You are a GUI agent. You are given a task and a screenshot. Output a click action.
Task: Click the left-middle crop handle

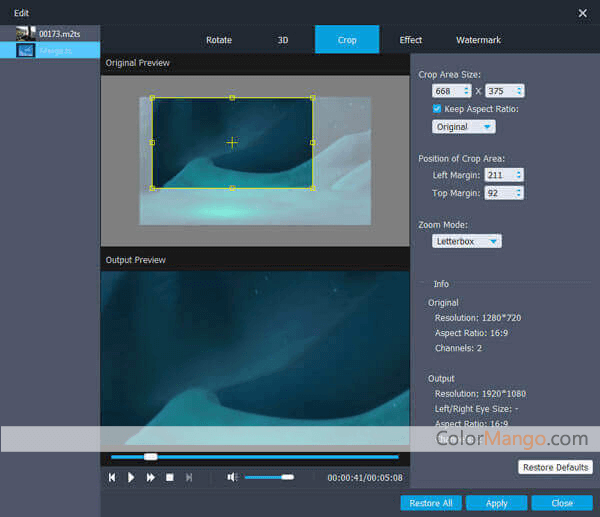152,143
